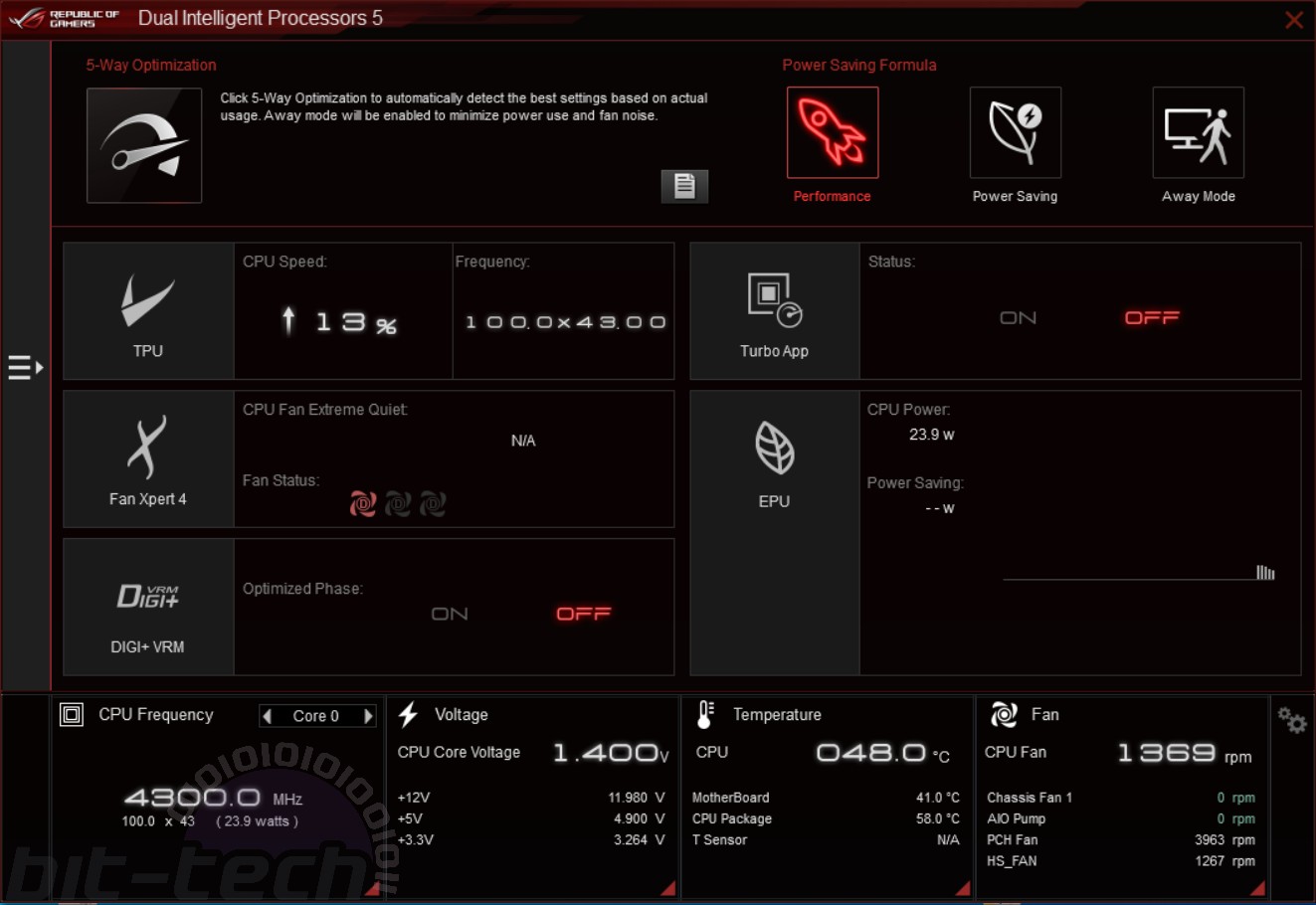Viewport: 1316px width, 905px height.
Task: Select the second fan status icon
Action: click(398, 504)
